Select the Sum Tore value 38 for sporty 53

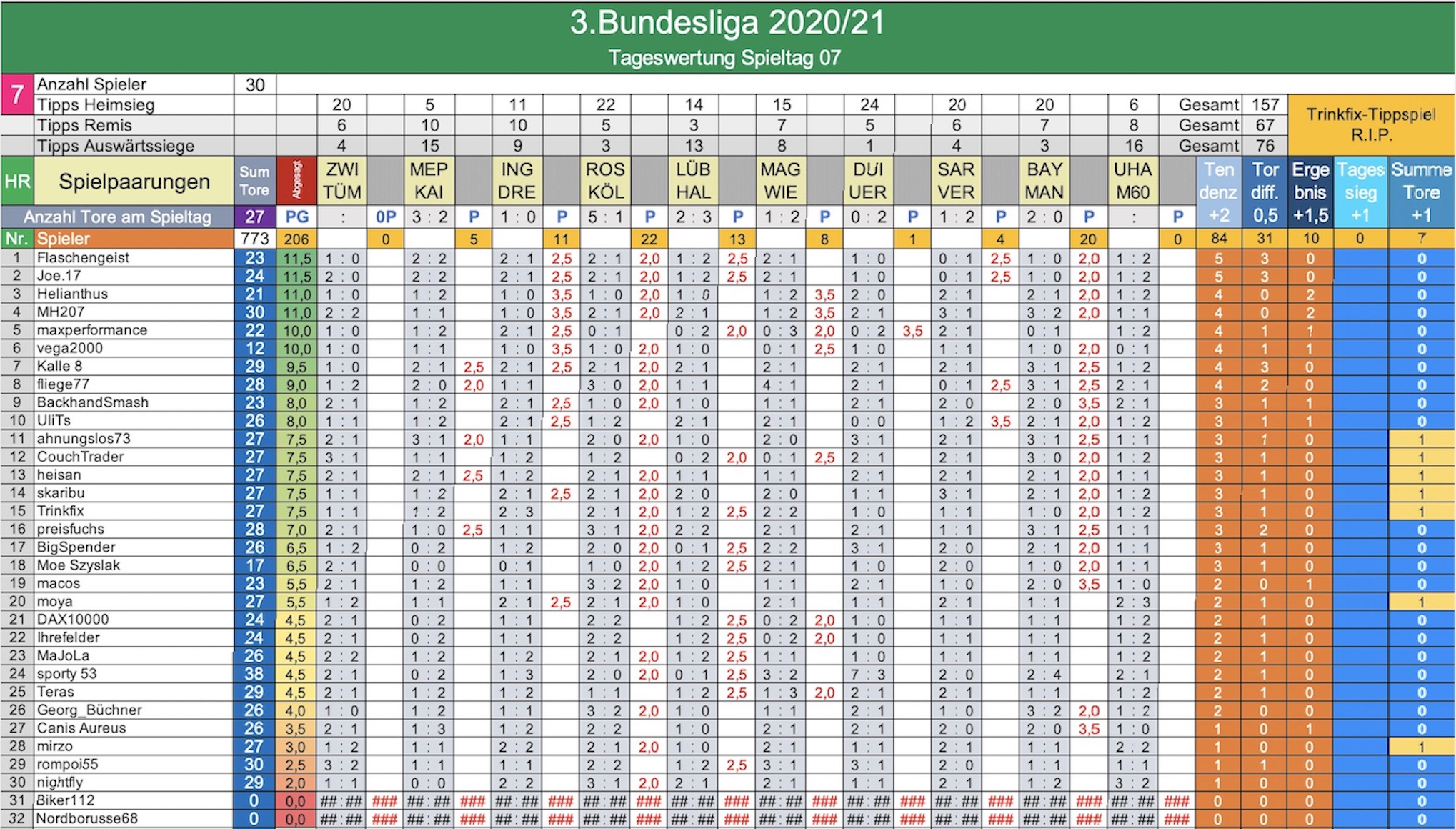coord(254,674)
